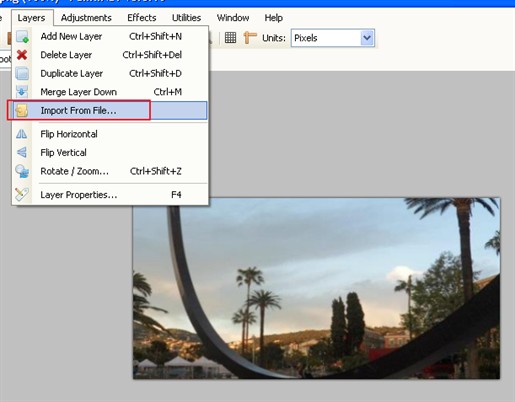Open Layer Properties…
The height and width of the screenshot is (402, 515).
(x=110, y=195)
